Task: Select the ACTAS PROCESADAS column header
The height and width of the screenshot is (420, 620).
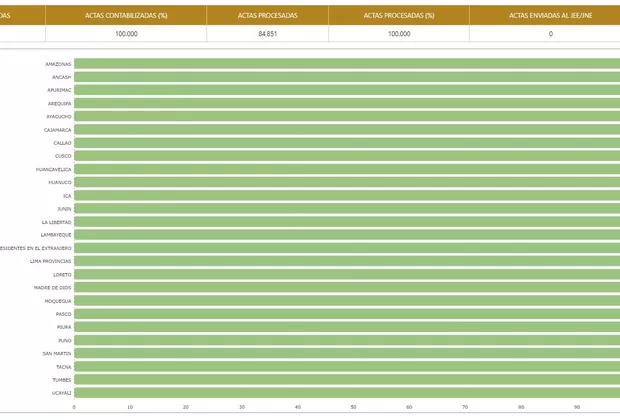Action: click(267, 15)
